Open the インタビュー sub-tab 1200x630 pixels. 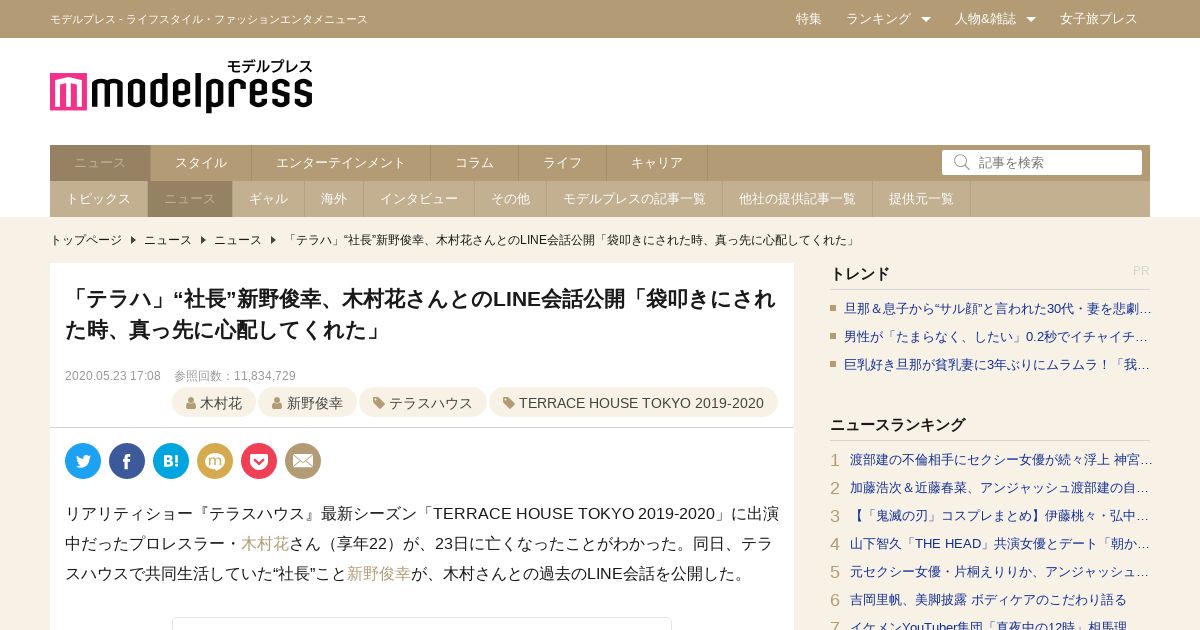click(419, 199)
